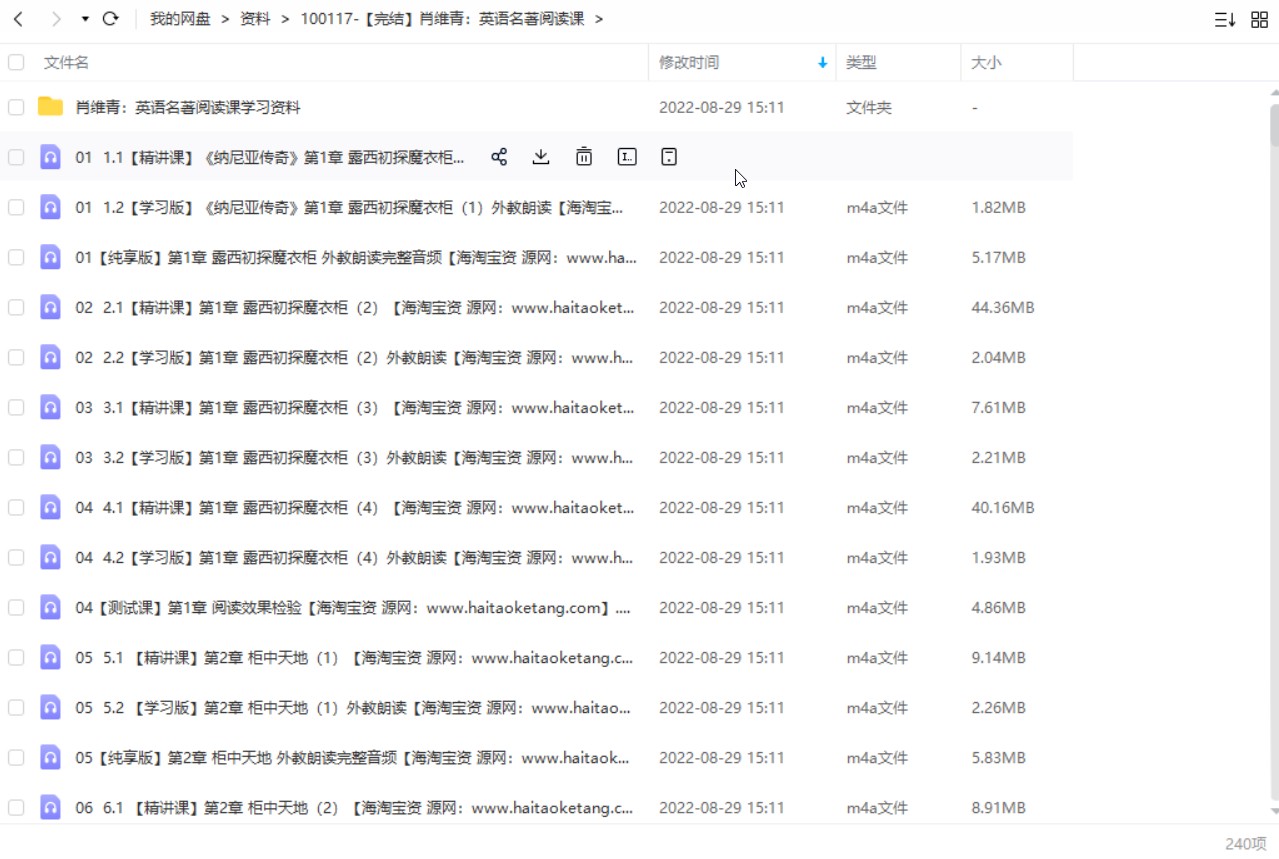Rename the hovered 1.1 精讲课 file
This screenshot has width=1279, height=859.
point(627,156)
